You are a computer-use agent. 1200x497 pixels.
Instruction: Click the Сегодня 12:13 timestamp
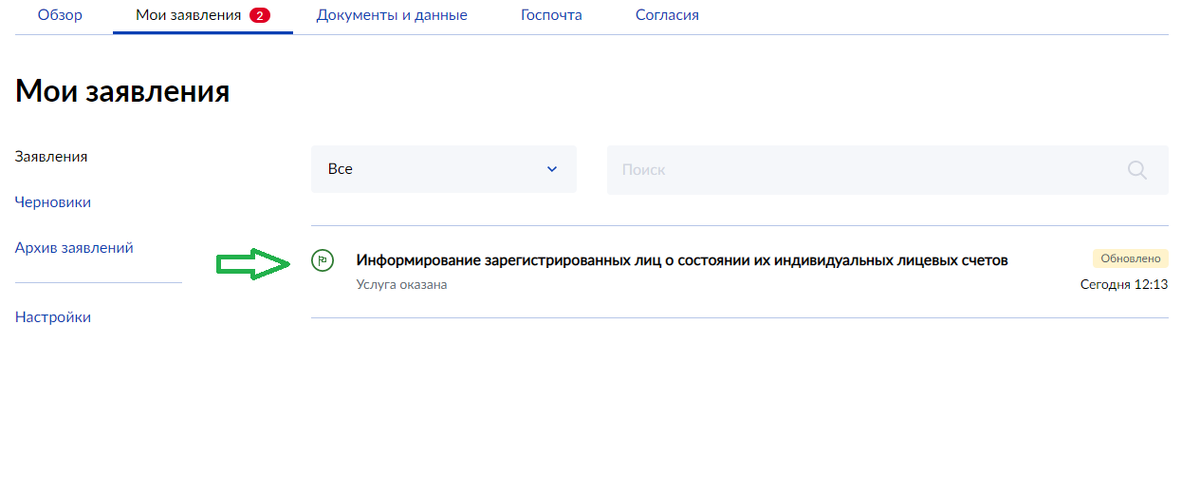click(1124, 284)
